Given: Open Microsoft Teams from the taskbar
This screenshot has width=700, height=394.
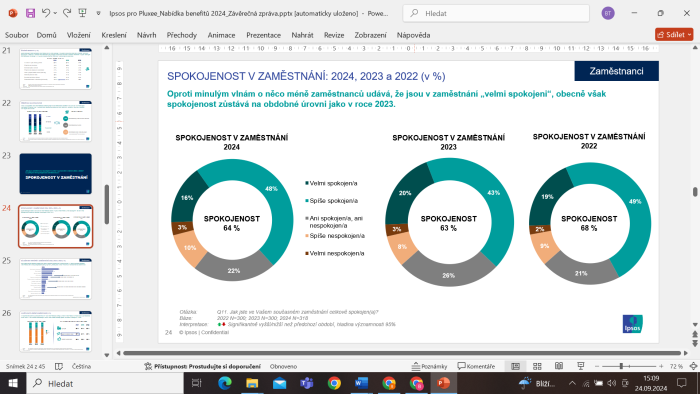Looking at the screenshot, I should (x=306, y=383).
